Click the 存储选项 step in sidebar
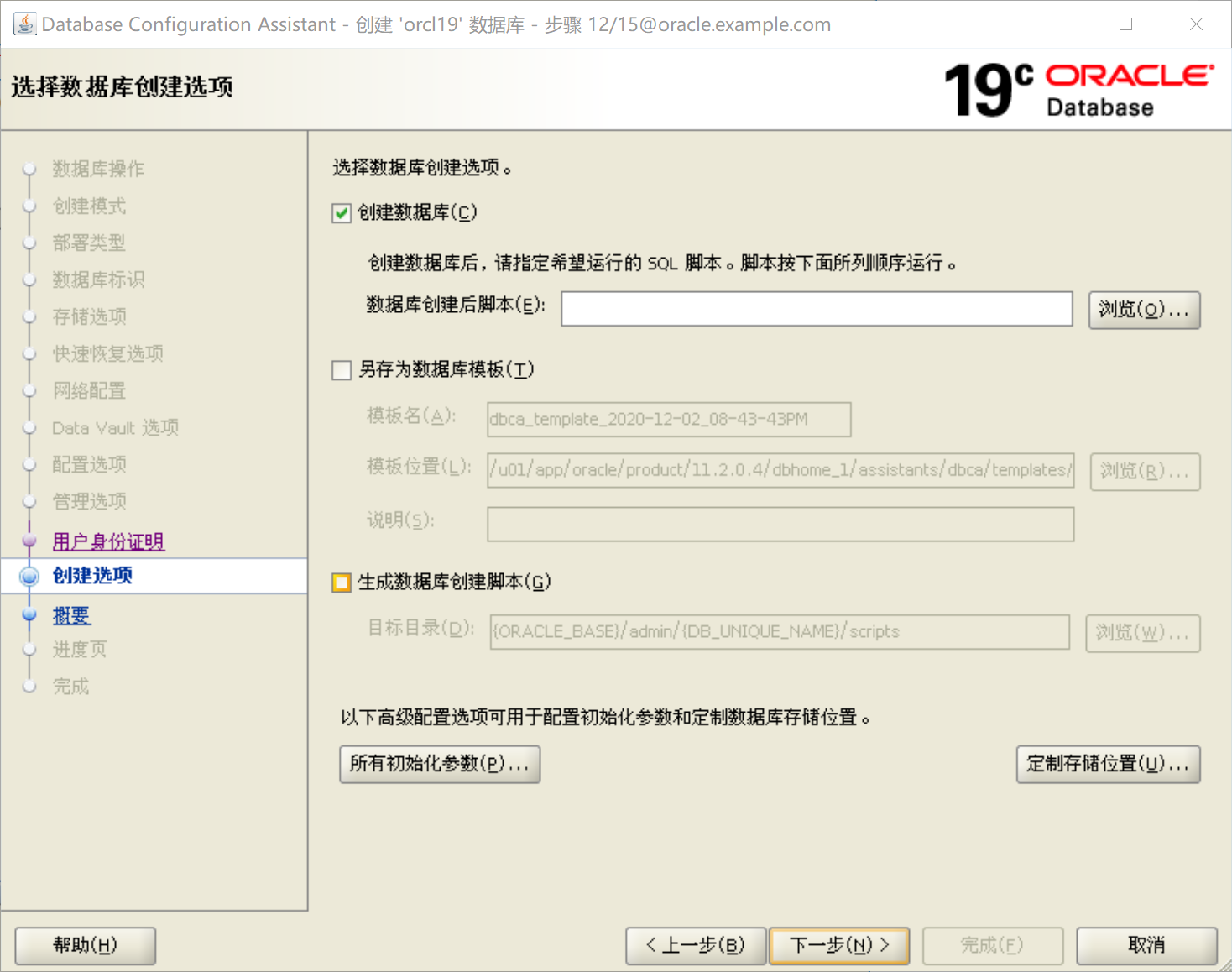Image resolution: width=1232 pixels, height=972 pixels. point(89,316)
